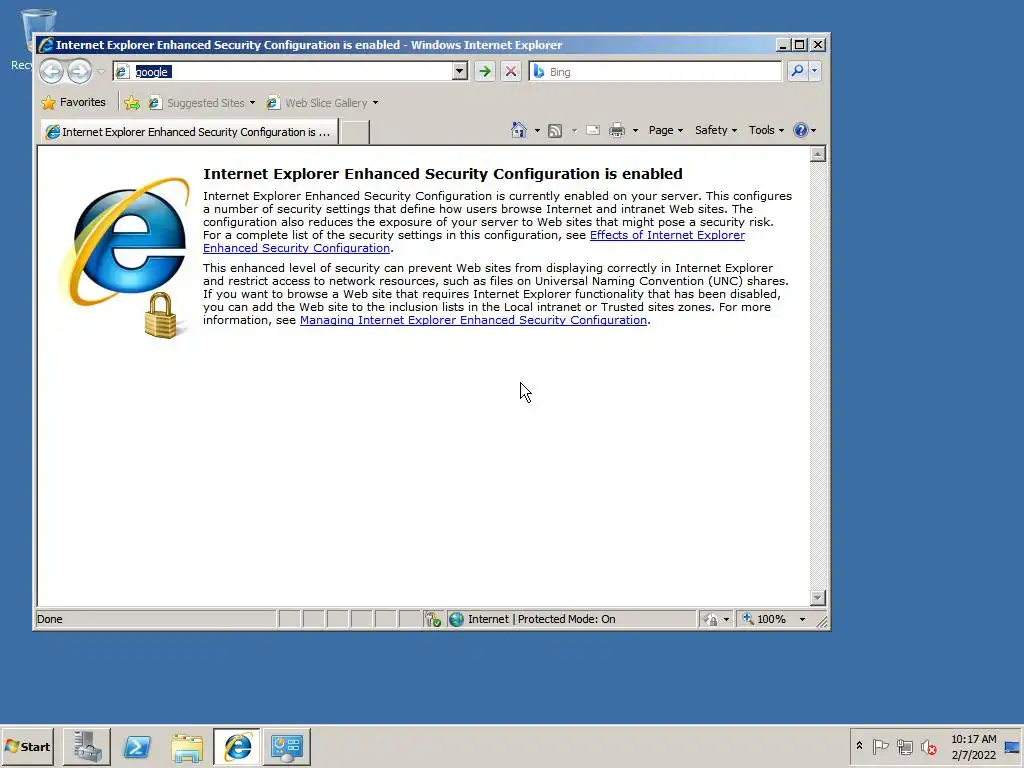Open the Windows Start menu
Screen dimensions: 1024x768
coord(27,746)
